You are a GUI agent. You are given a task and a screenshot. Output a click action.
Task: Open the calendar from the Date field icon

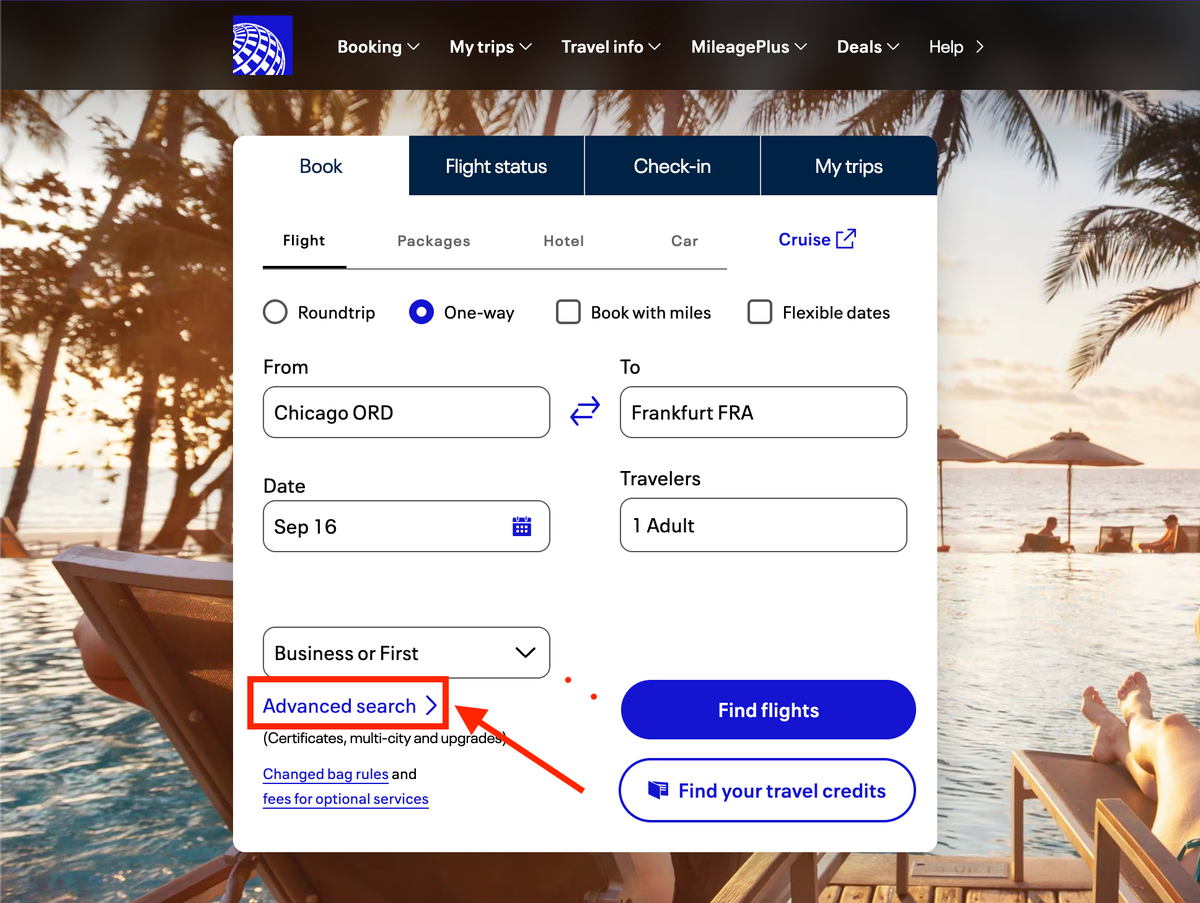click(x=524, y=525)
